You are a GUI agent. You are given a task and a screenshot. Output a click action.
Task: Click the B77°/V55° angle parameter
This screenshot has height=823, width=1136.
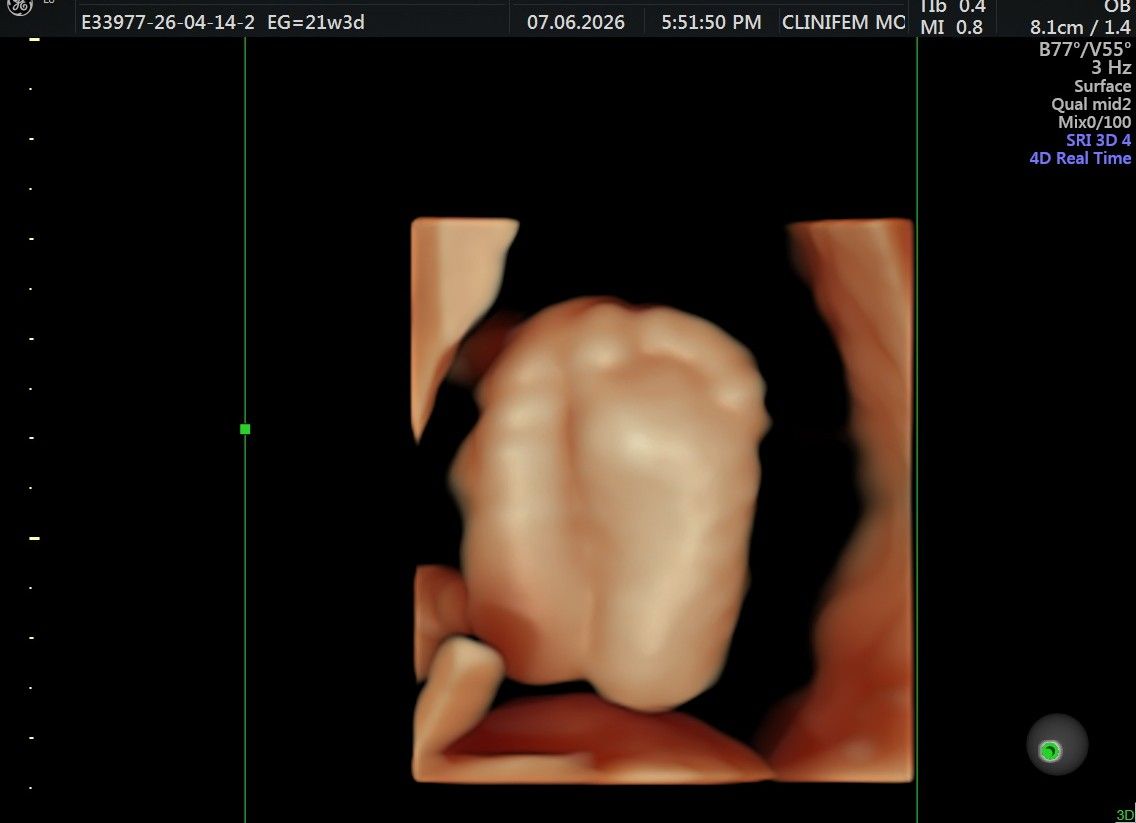[1085, 49]
